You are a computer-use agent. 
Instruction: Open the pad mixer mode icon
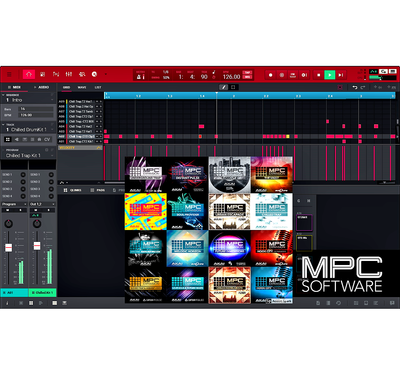(x=82, y=74)
